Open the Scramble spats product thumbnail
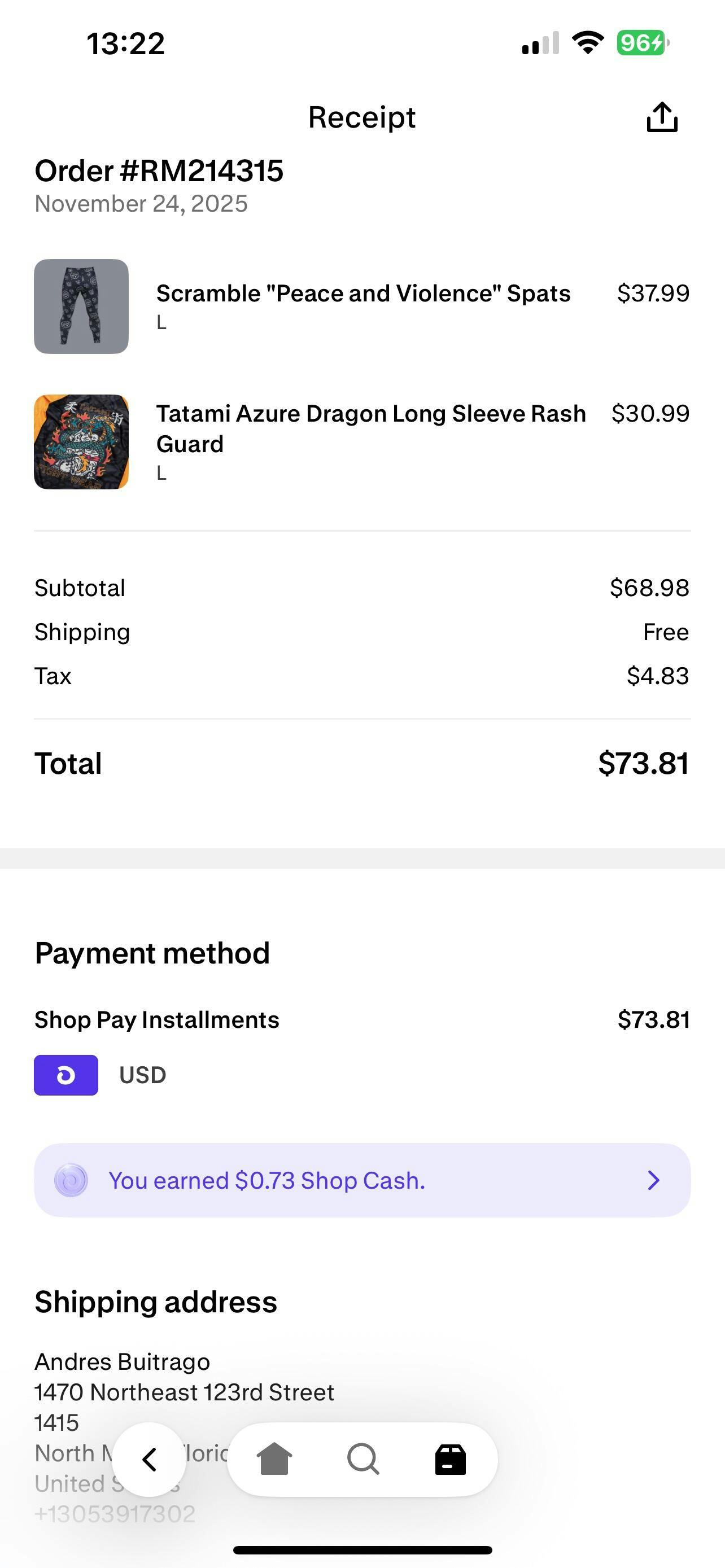725x1568 pixels. [x=81, y=306]
